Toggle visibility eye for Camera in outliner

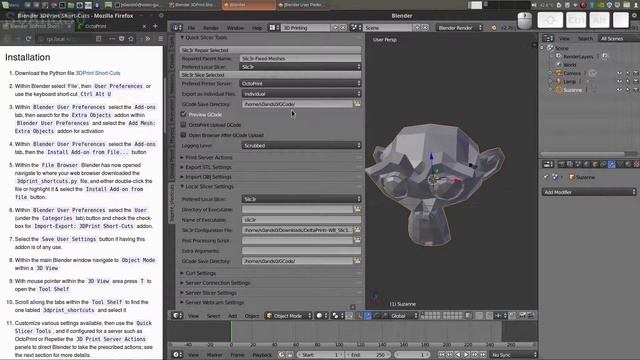pos(620,73)
